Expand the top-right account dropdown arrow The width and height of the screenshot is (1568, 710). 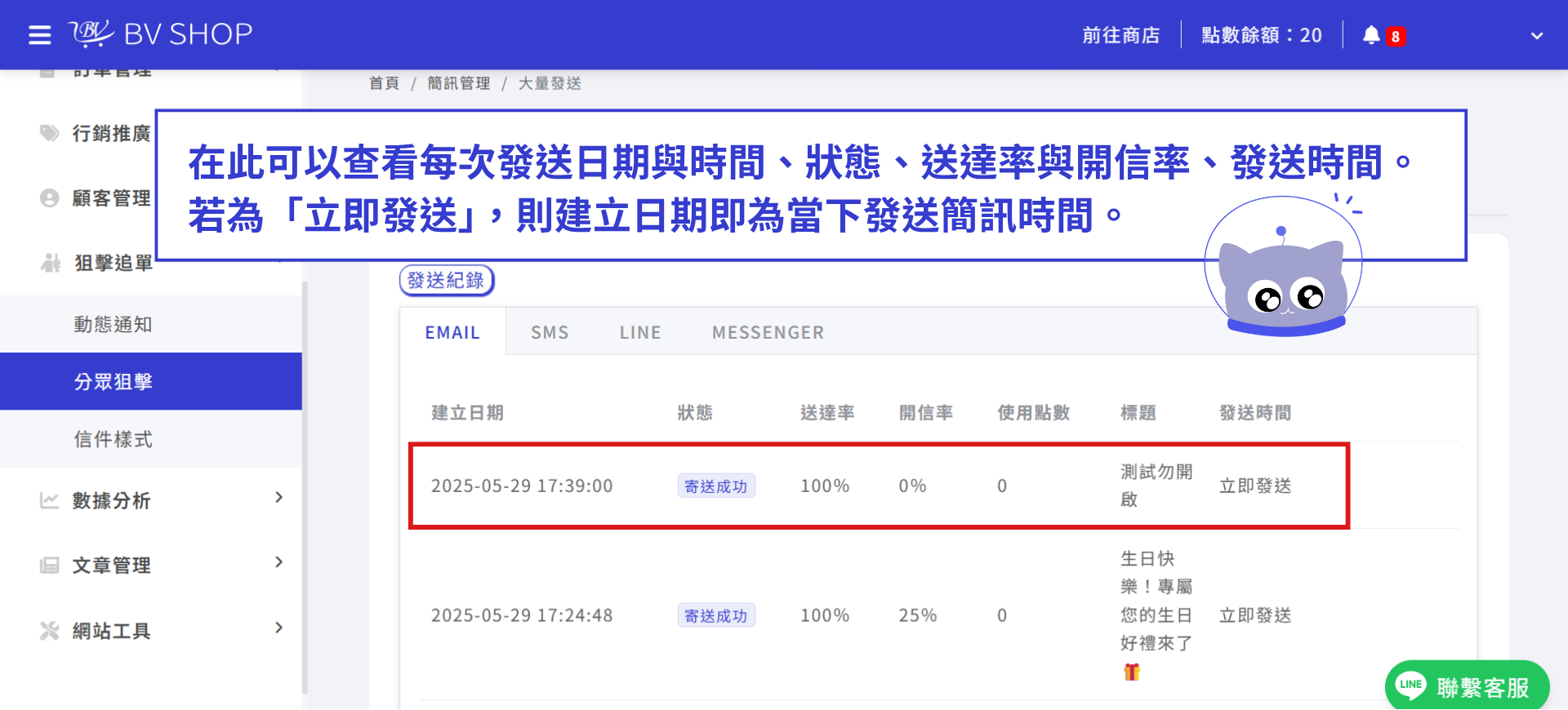tap(1537, 36)
